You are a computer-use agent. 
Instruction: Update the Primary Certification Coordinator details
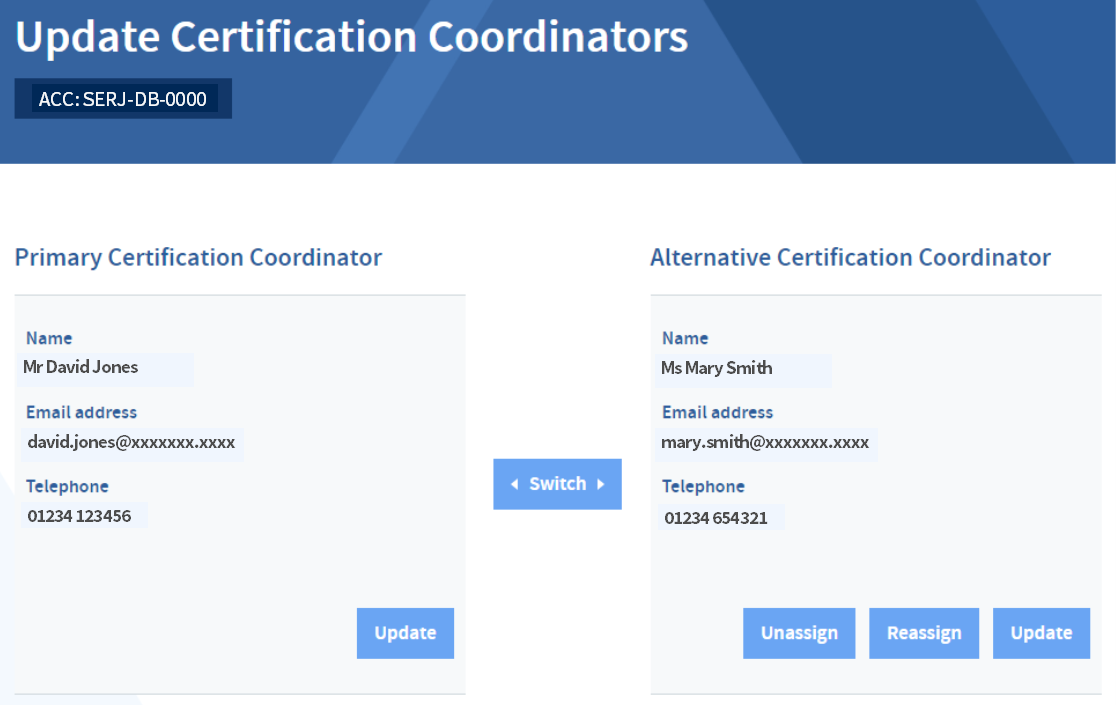coord(405,633)
